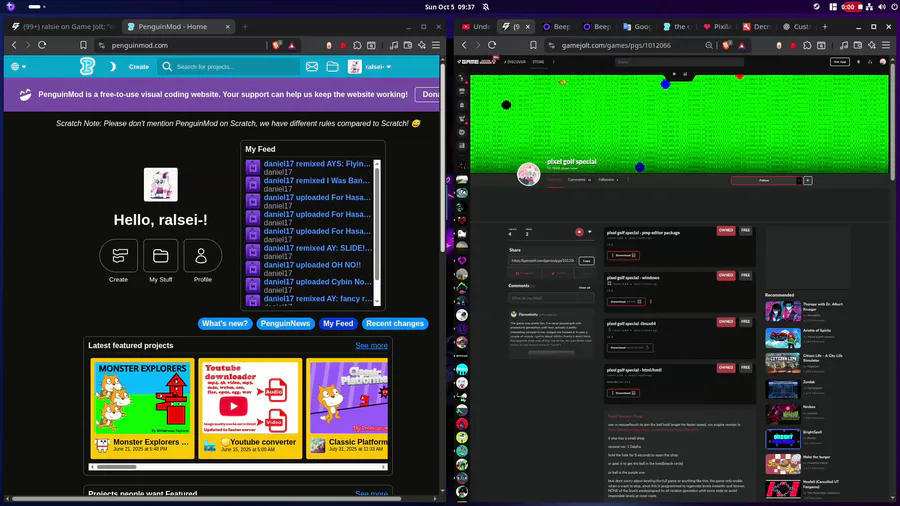Open a new tab in left browser
The image size is (900, 506).
(245, 26)
